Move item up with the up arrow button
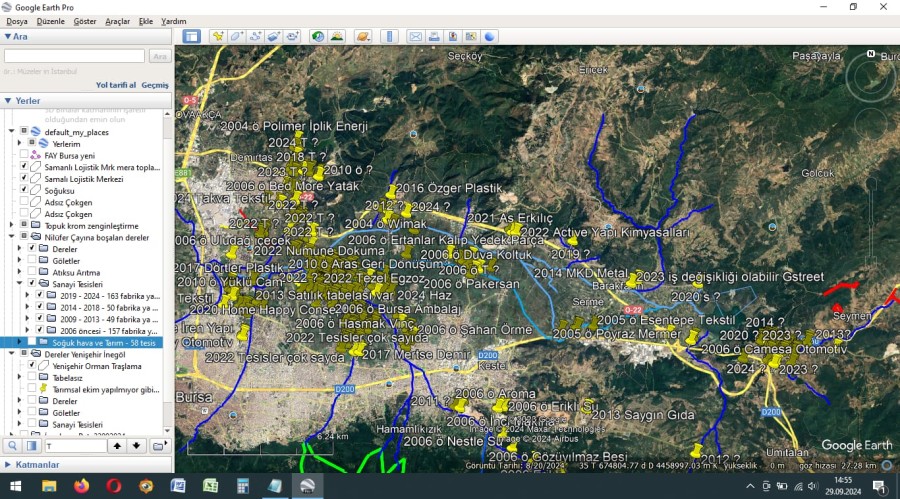 117,446
